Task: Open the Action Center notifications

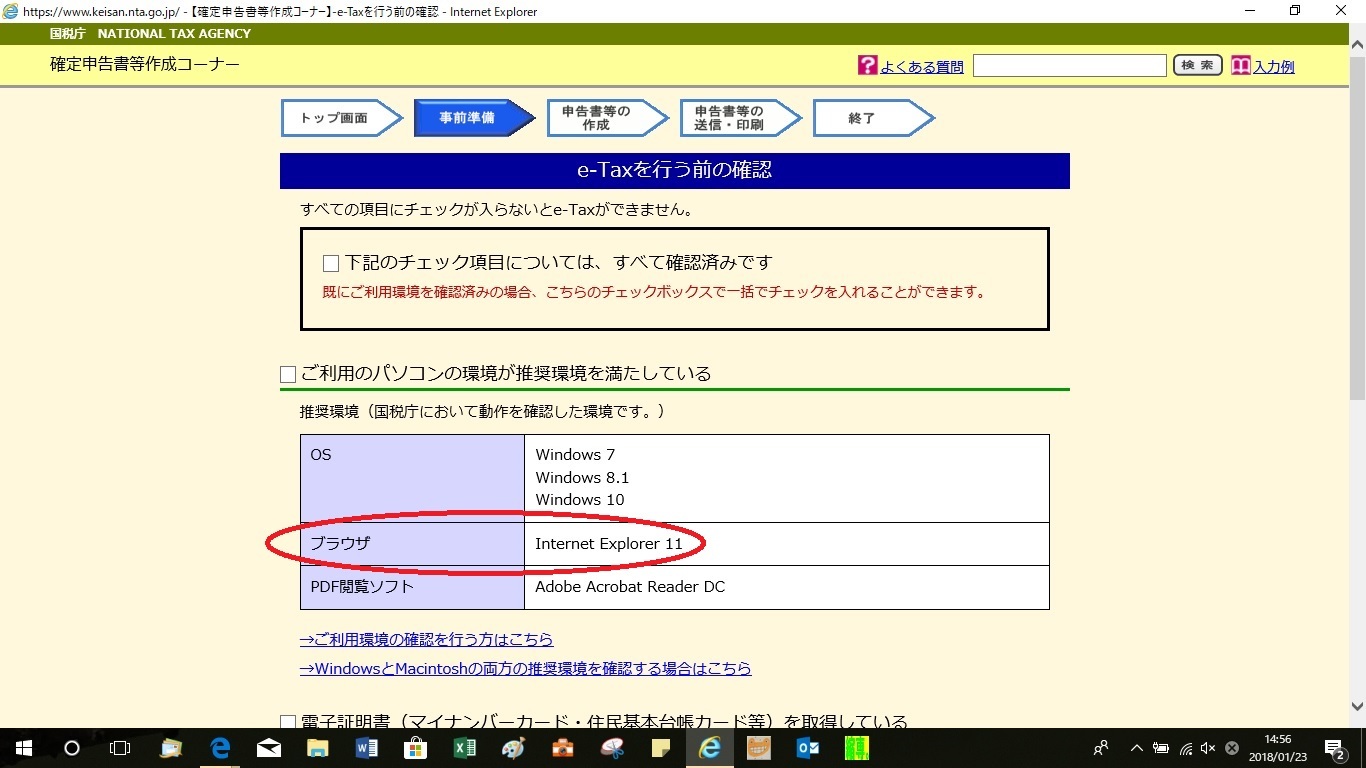Action: 1335,748
